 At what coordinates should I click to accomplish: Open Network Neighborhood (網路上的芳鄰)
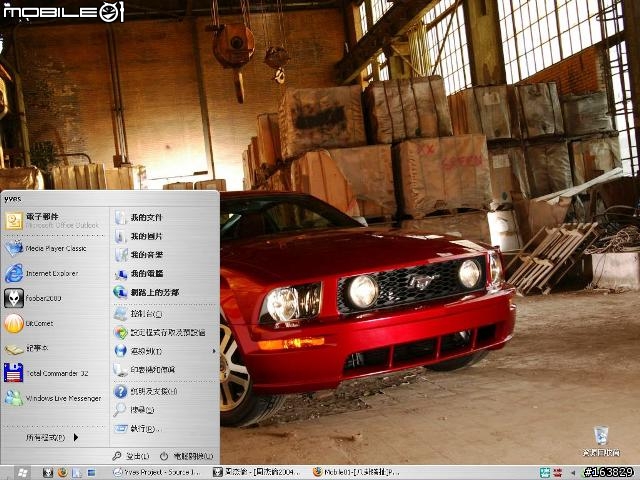(x=164, y=292)
